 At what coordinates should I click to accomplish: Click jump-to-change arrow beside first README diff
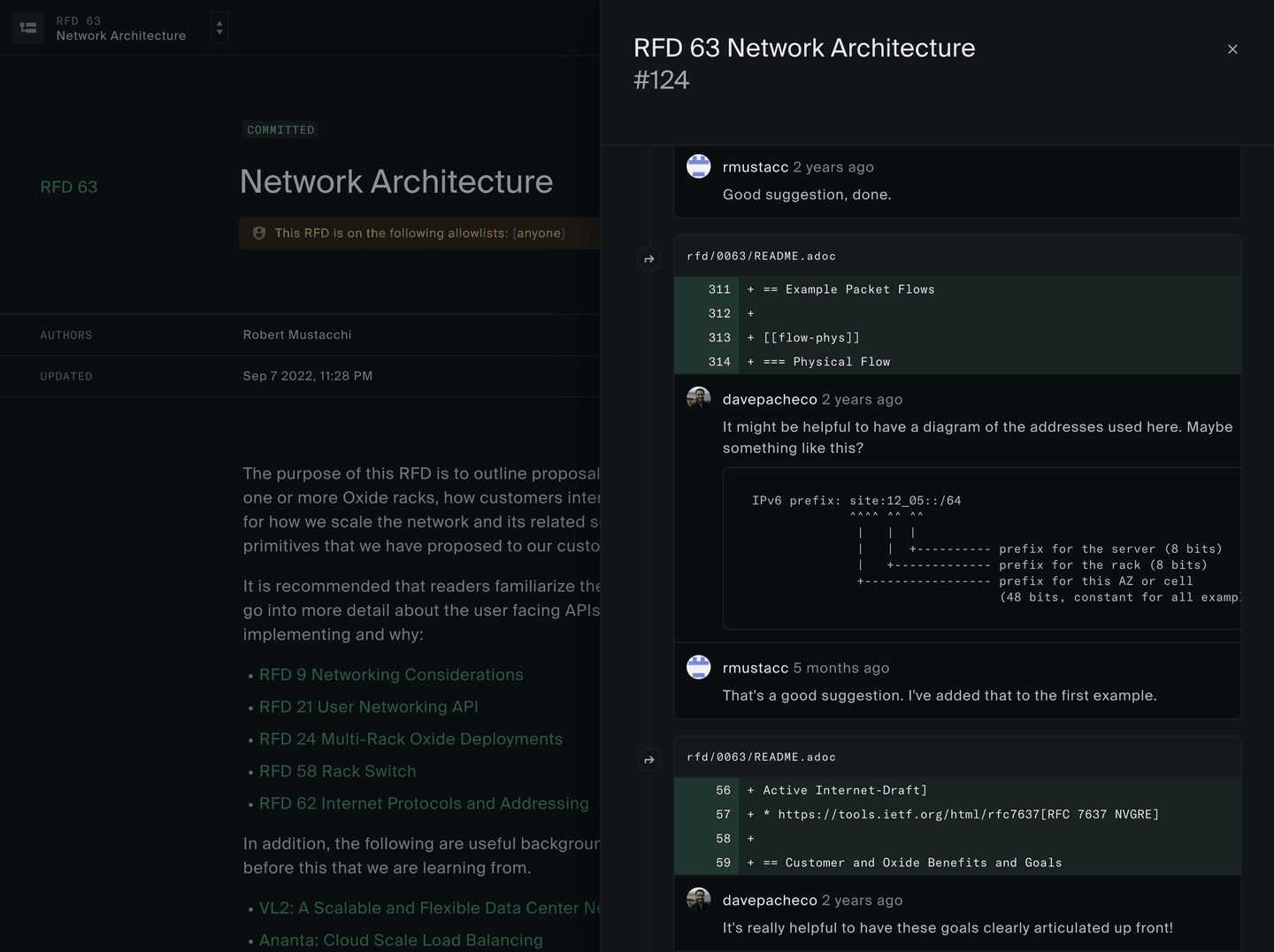pos(649,258)
